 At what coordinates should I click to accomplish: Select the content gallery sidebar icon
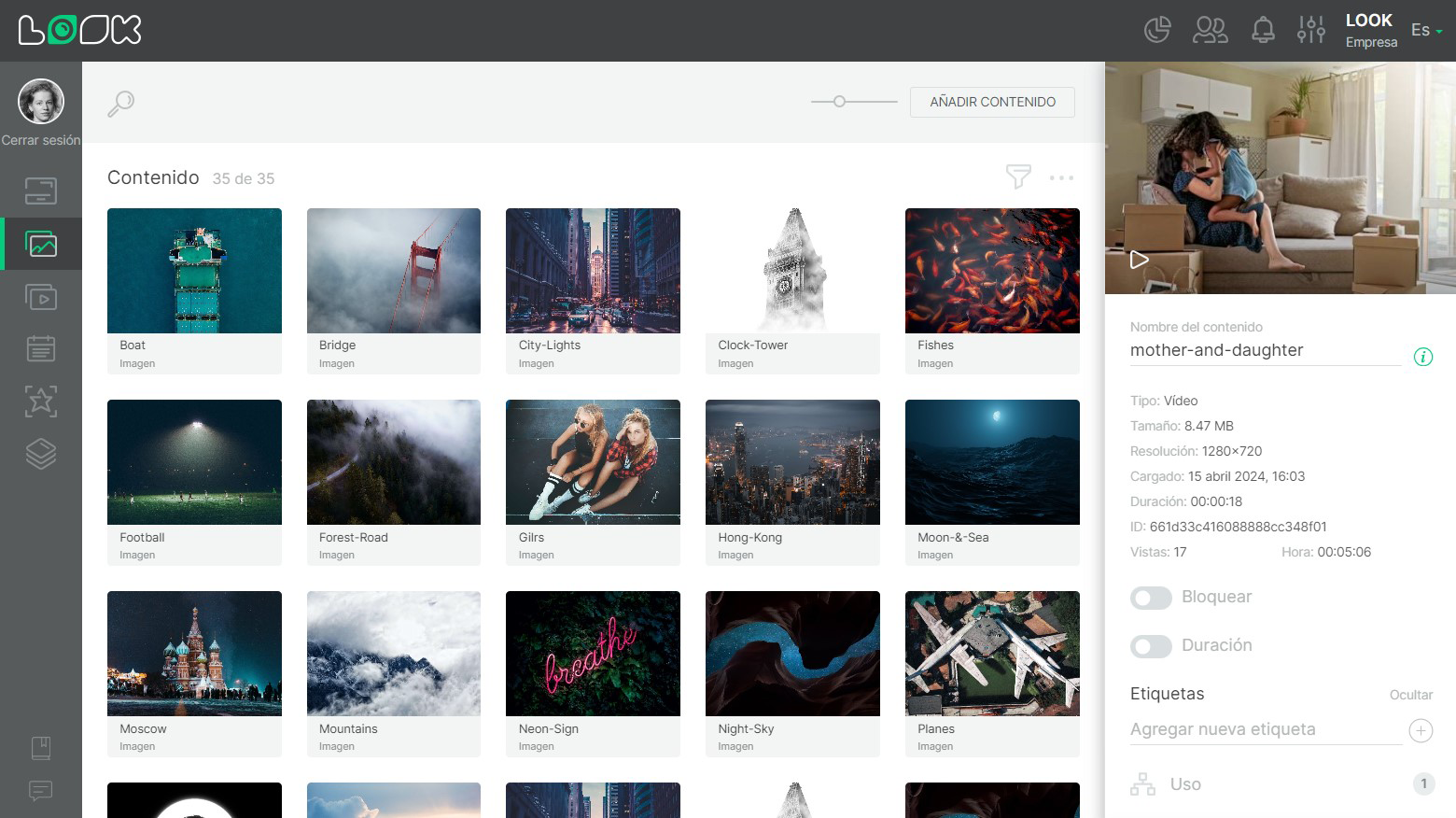[x=41, y=245]
